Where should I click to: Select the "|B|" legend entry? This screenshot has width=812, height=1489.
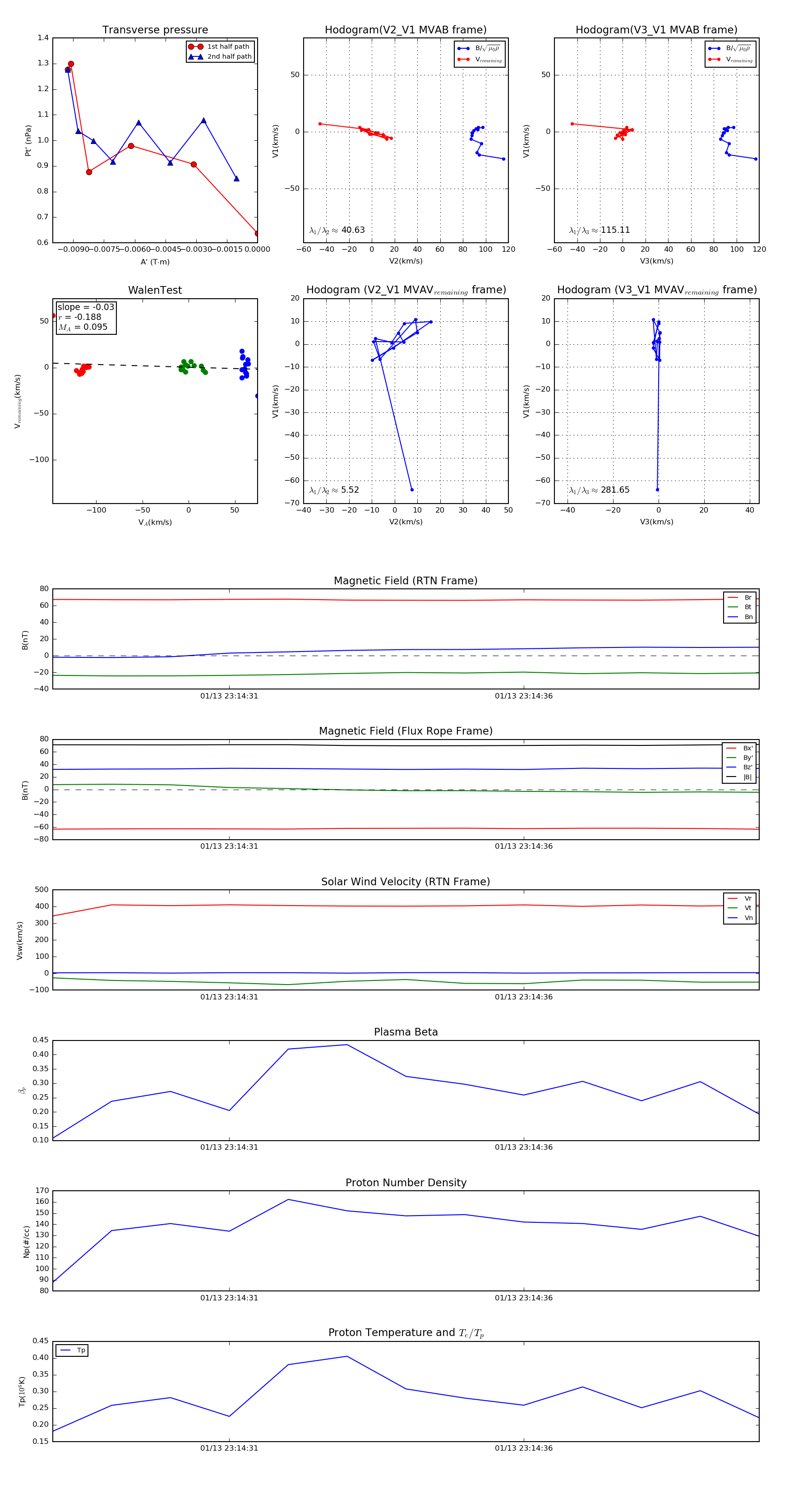tap(739, 777)
